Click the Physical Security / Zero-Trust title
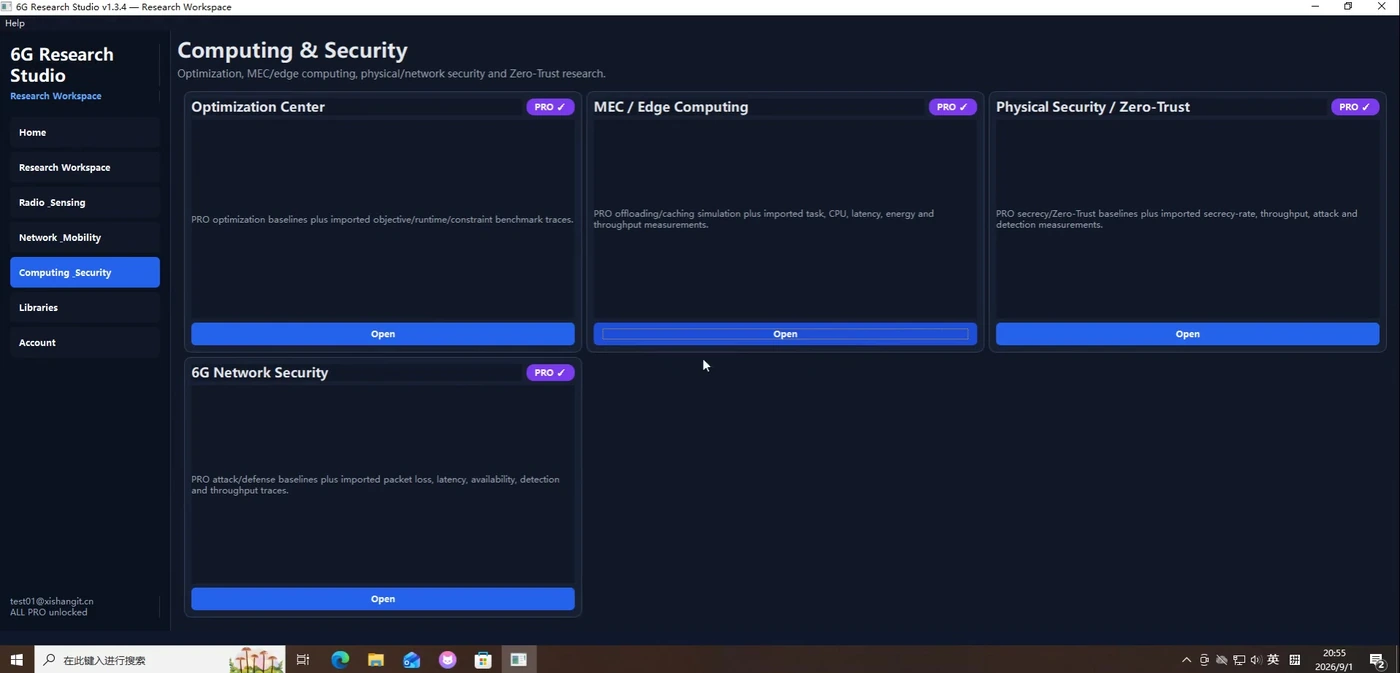The width and height of the screenshot is (1400, 673). (1093, 107)
